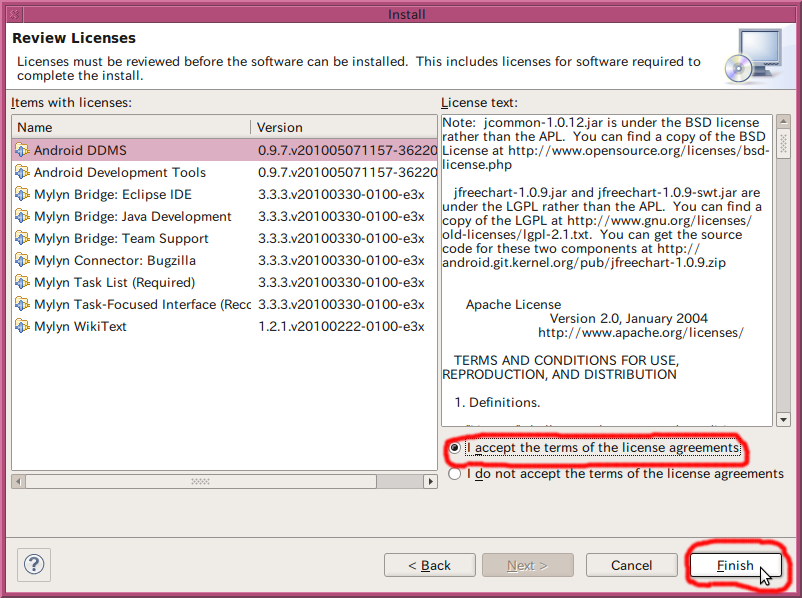
Task: Click the Cancel button
Action: [631, 565]
